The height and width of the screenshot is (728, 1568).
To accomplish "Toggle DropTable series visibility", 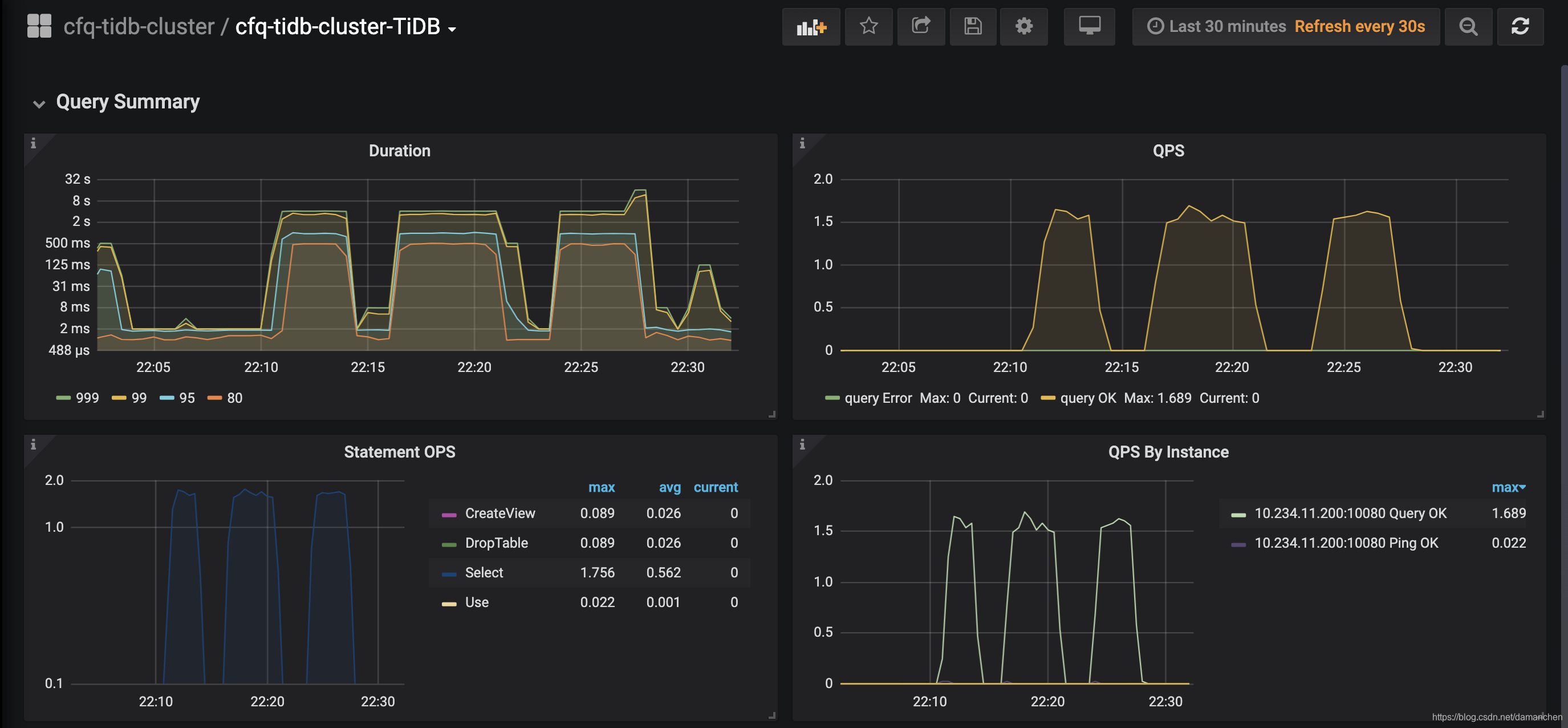I will 496,543.
